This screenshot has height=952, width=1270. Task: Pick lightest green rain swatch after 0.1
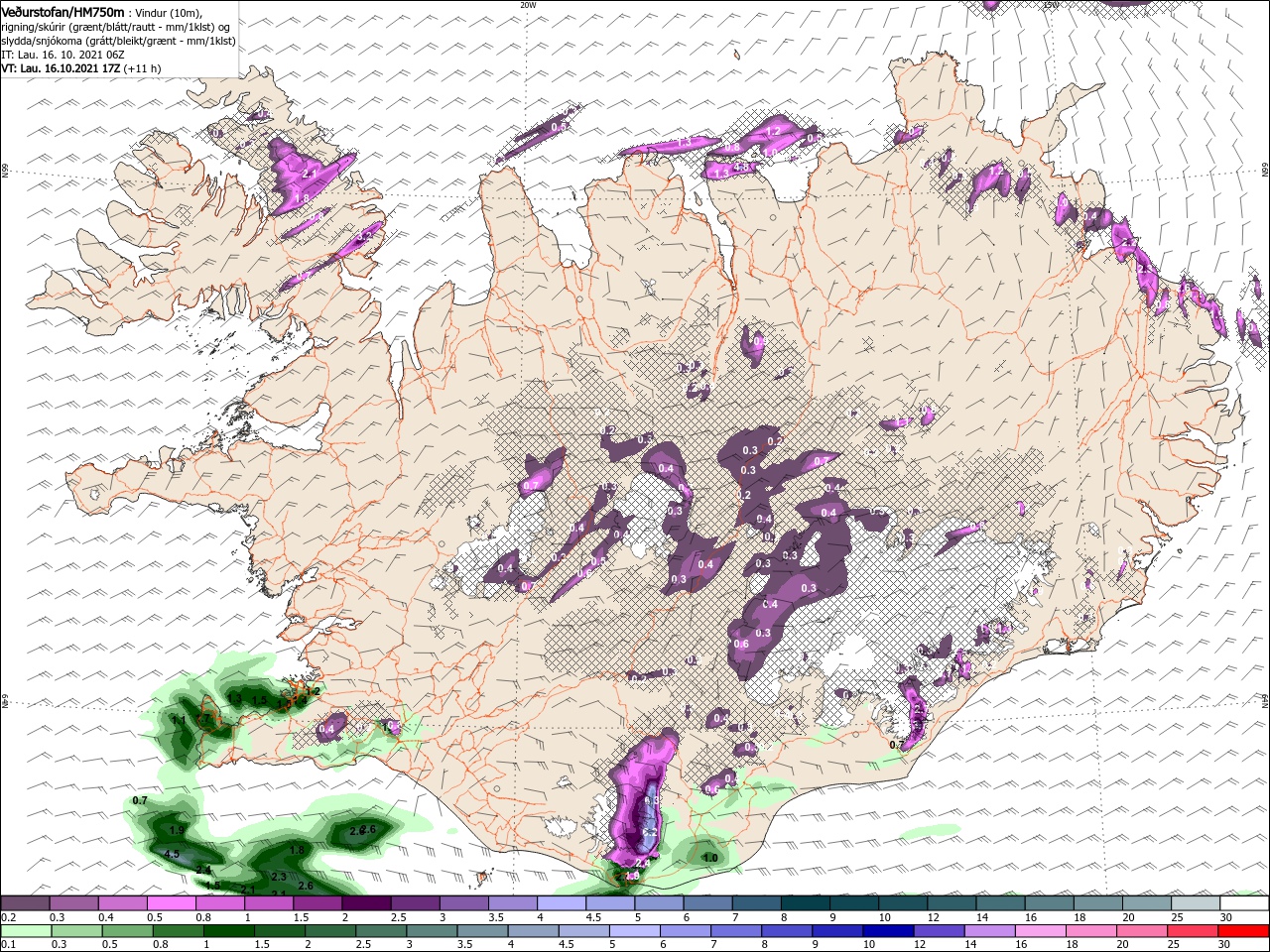pos(25,931)
